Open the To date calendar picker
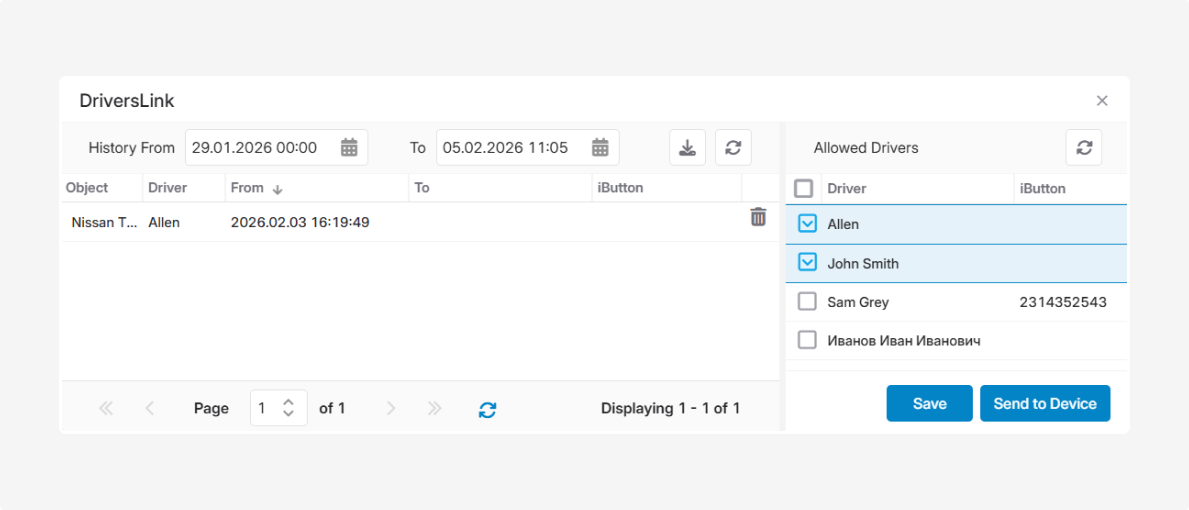 point(600,148)
